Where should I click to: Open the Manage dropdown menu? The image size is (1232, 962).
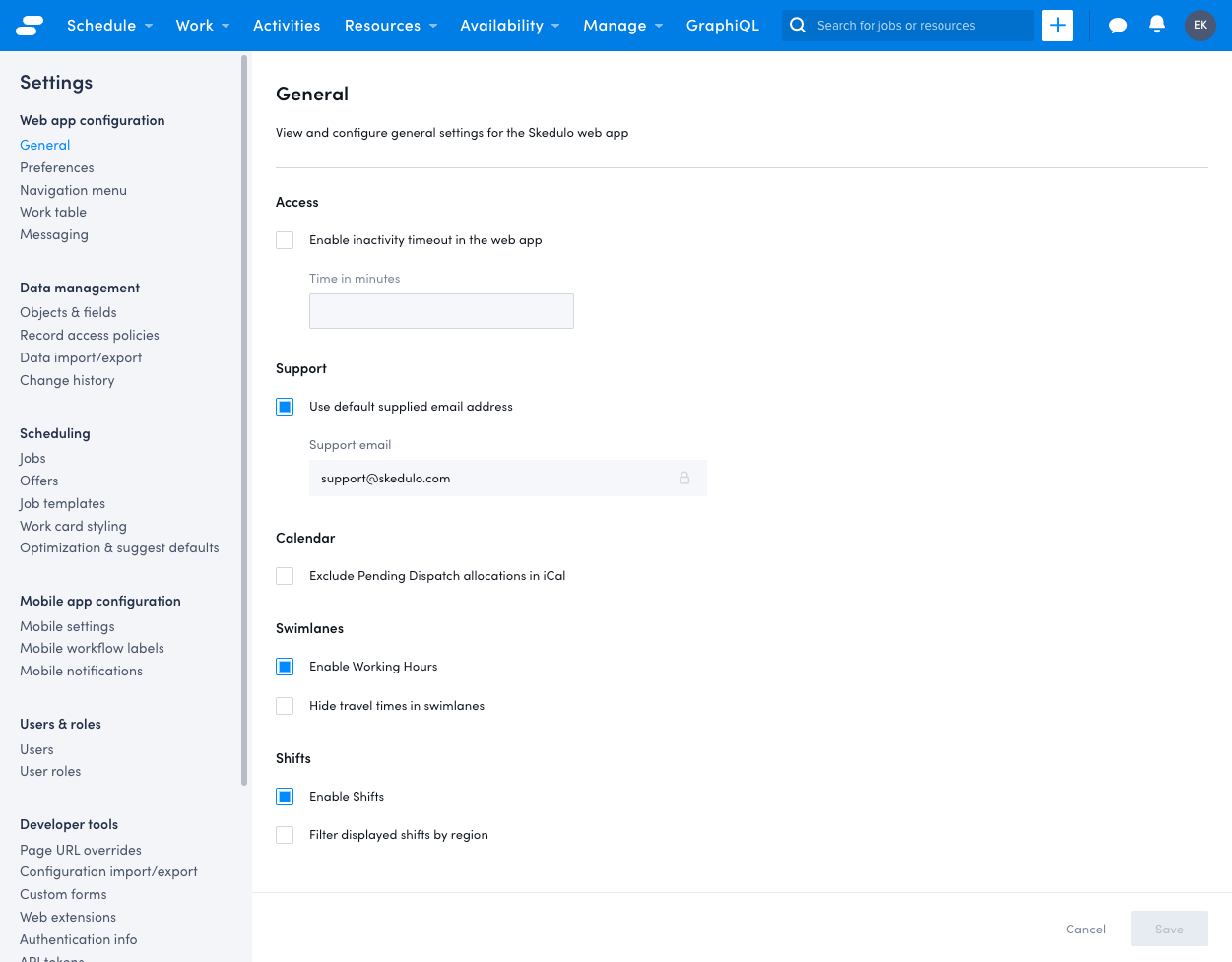coord(616,26)
